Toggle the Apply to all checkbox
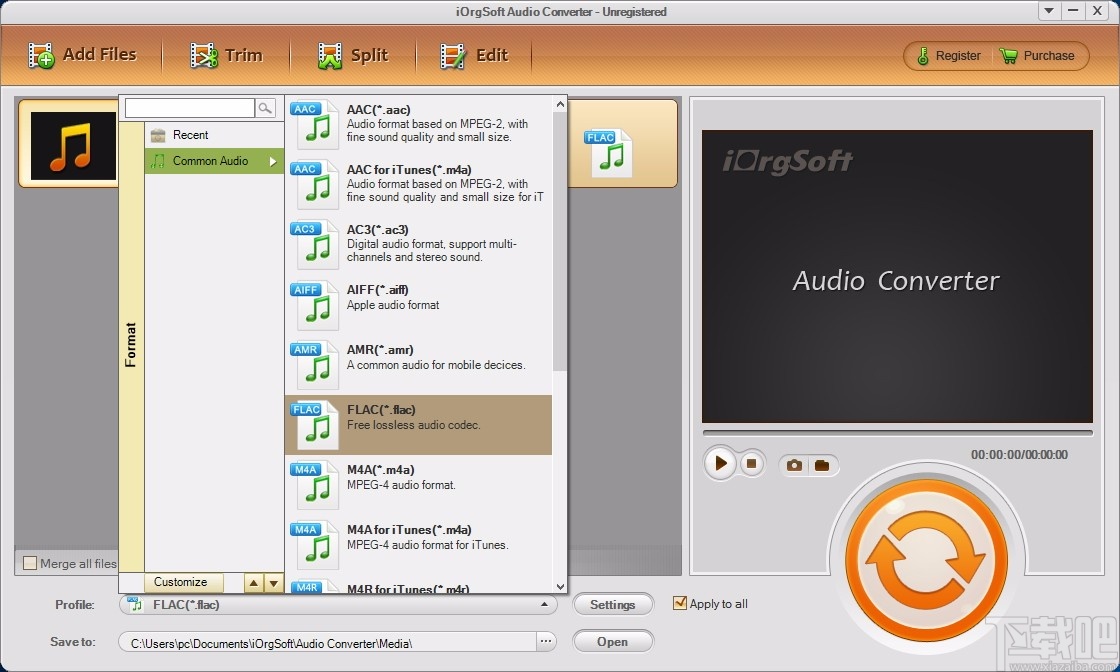Viewport: 1120px width, 672px height. [681, 603]
